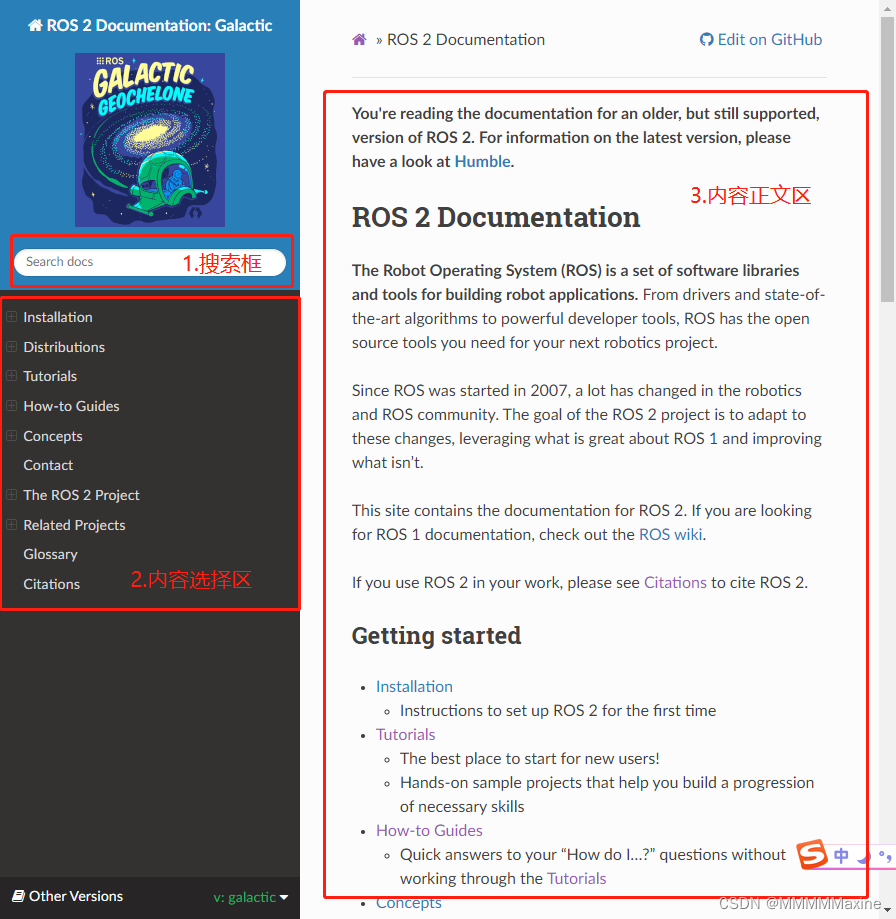Toggle the Chinese input mode indicator 中

click(841, 856)
